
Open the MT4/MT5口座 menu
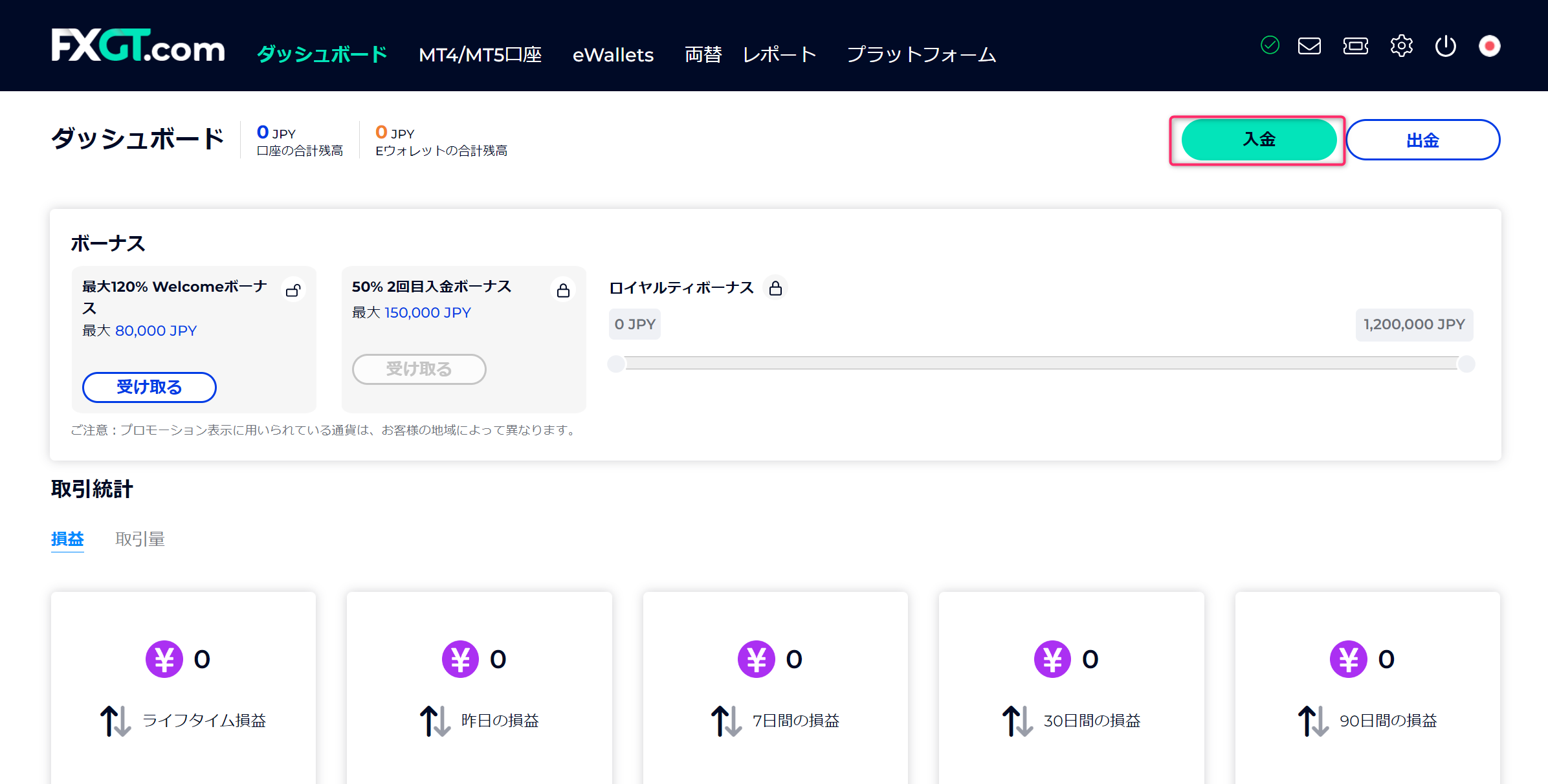pyautogui.click(x=481, y=55)
